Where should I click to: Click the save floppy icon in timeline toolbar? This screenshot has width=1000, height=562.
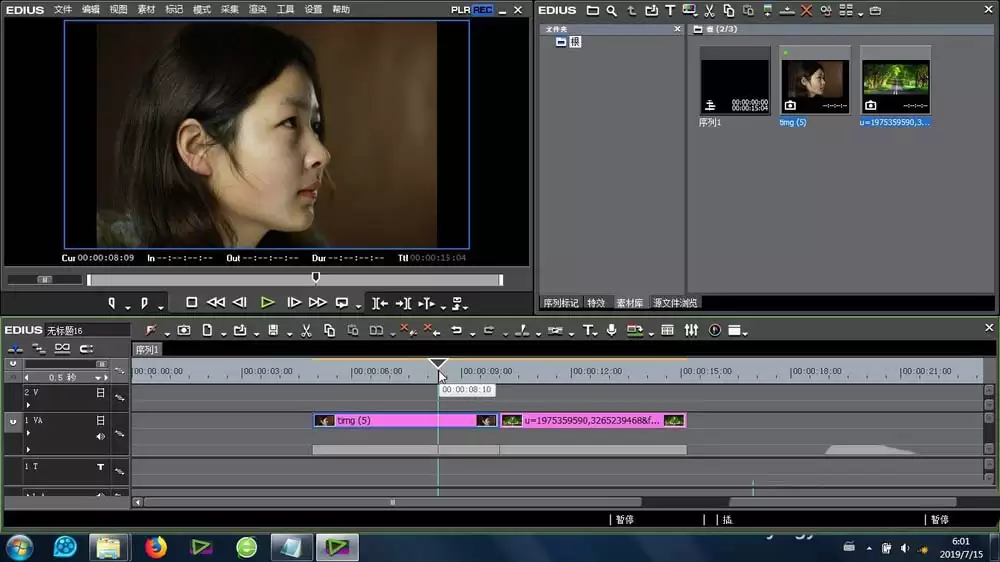click(x=273, y=330)
